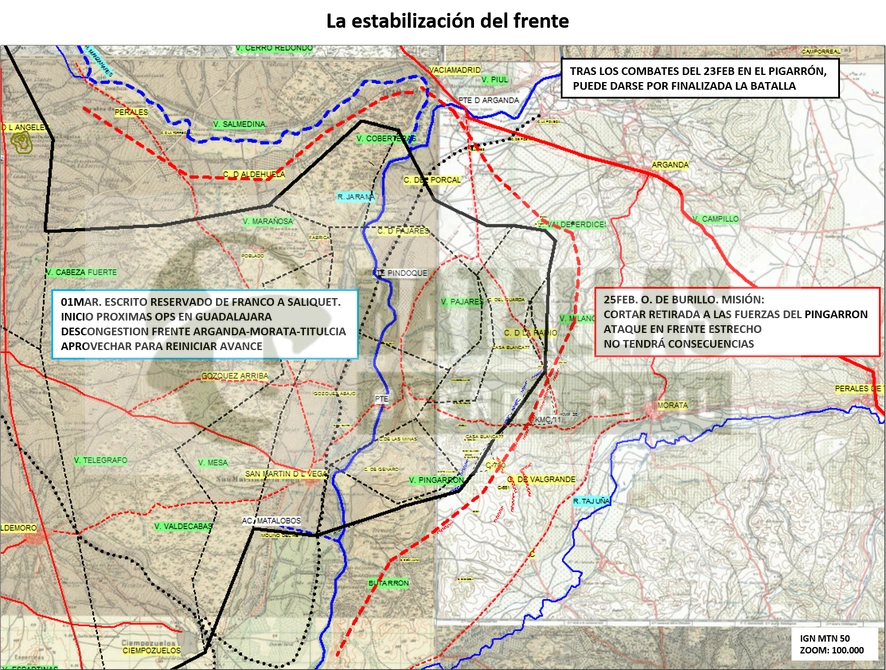Click the C. D ALDEHUELA label
Viewport: 886px width, 670px height.
(x=254, y=175)
